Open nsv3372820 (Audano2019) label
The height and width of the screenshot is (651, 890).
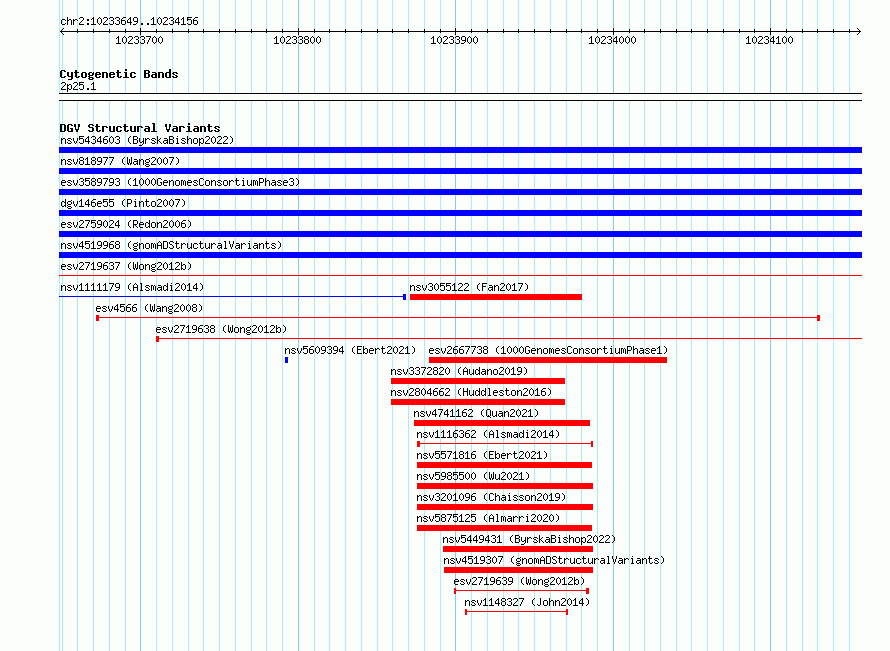459,371
